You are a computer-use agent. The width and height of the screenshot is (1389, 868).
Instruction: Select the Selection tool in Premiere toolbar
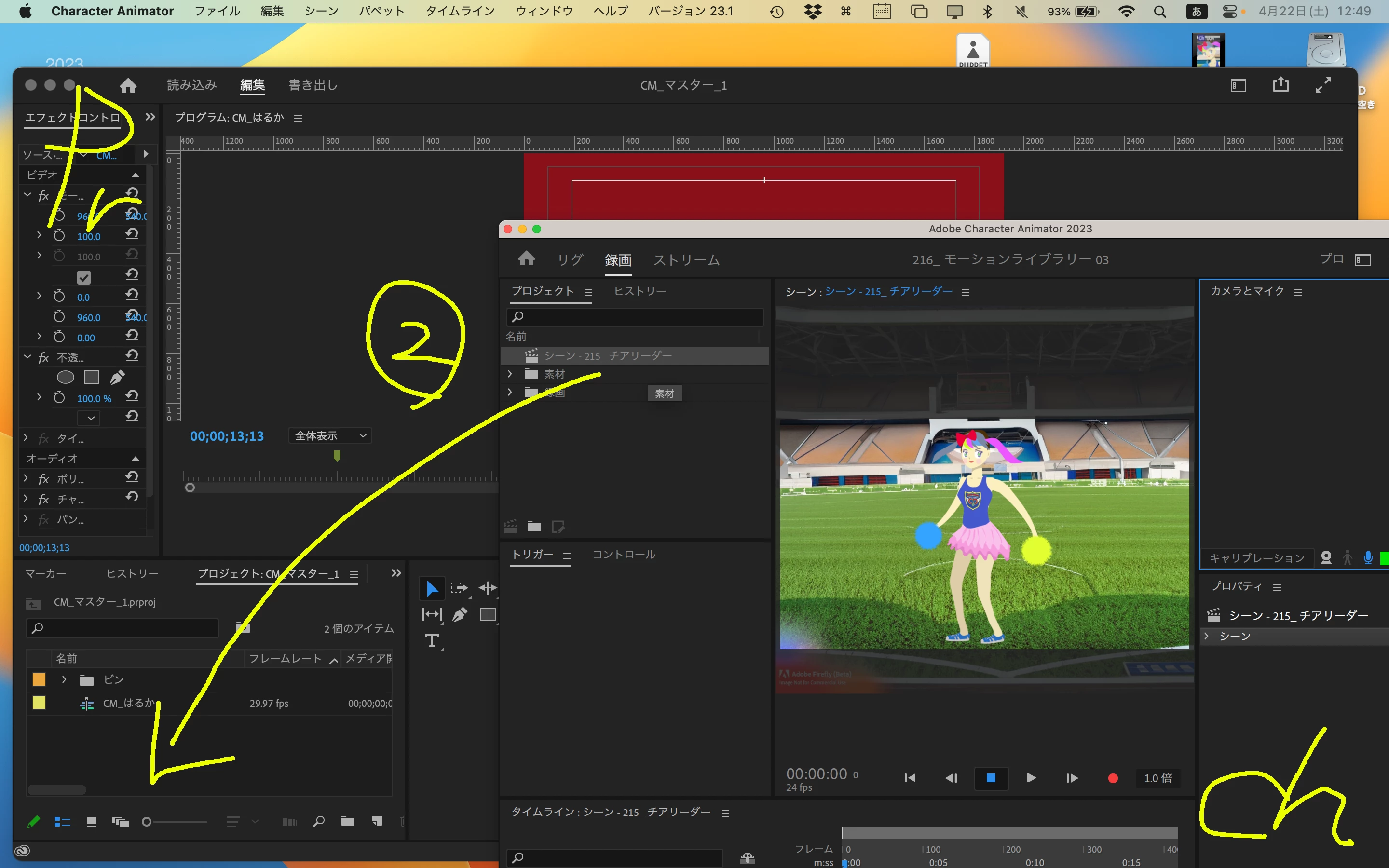(x=432, y=588)
